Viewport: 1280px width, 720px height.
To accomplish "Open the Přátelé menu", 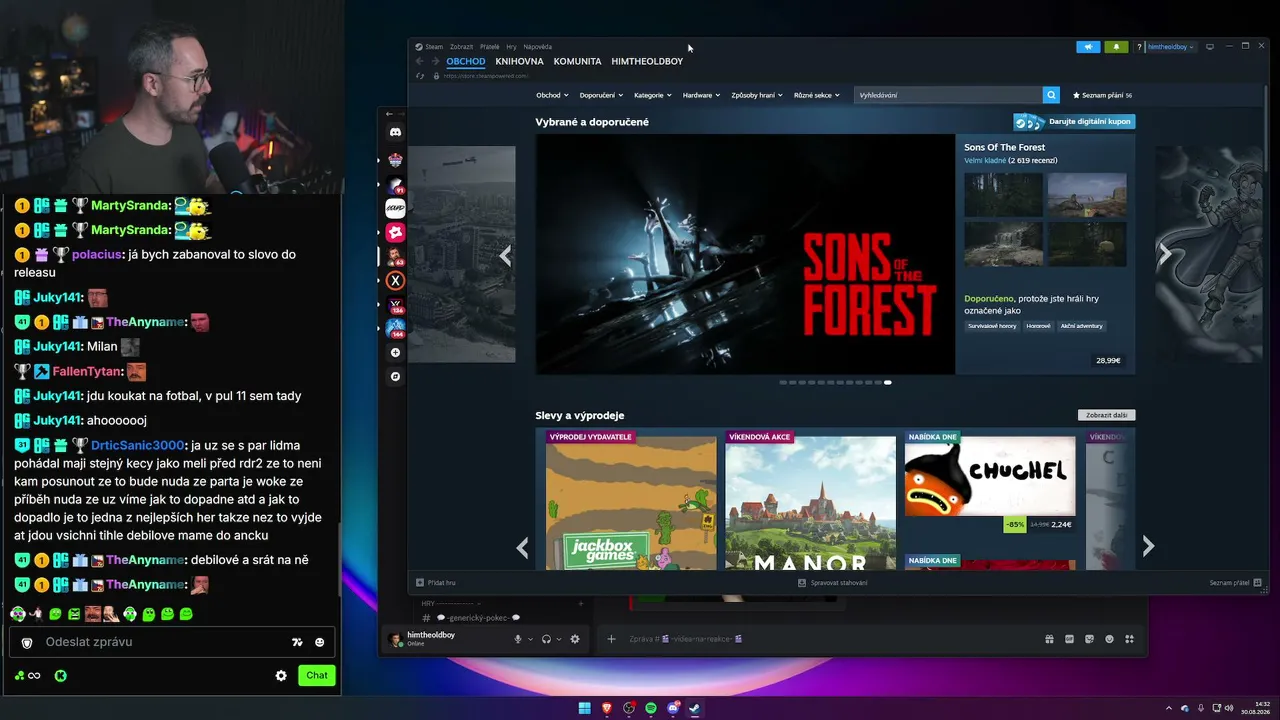I will [489, 47].
